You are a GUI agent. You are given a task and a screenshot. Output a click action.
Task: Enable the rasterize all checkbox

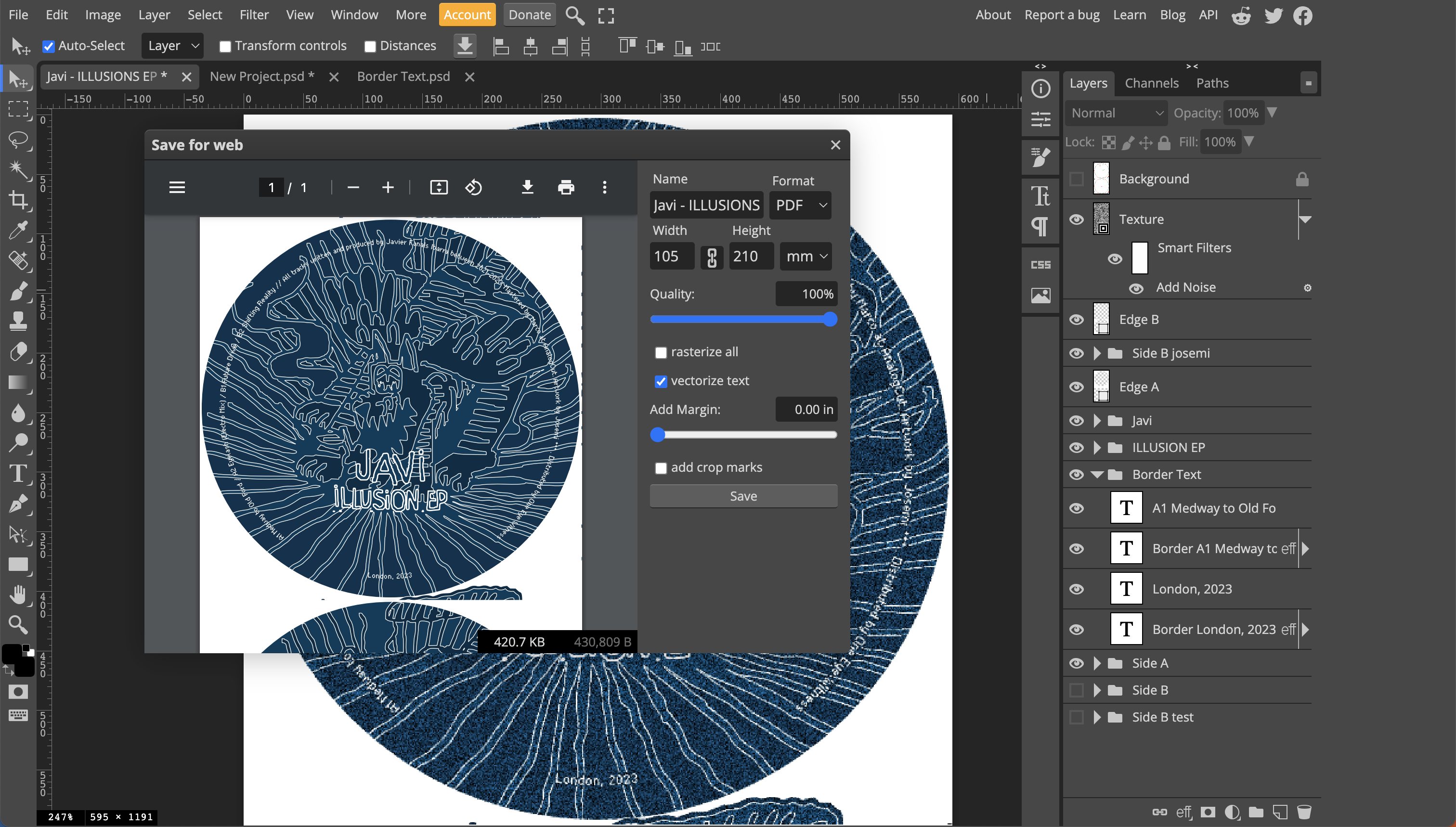[661, 353]
